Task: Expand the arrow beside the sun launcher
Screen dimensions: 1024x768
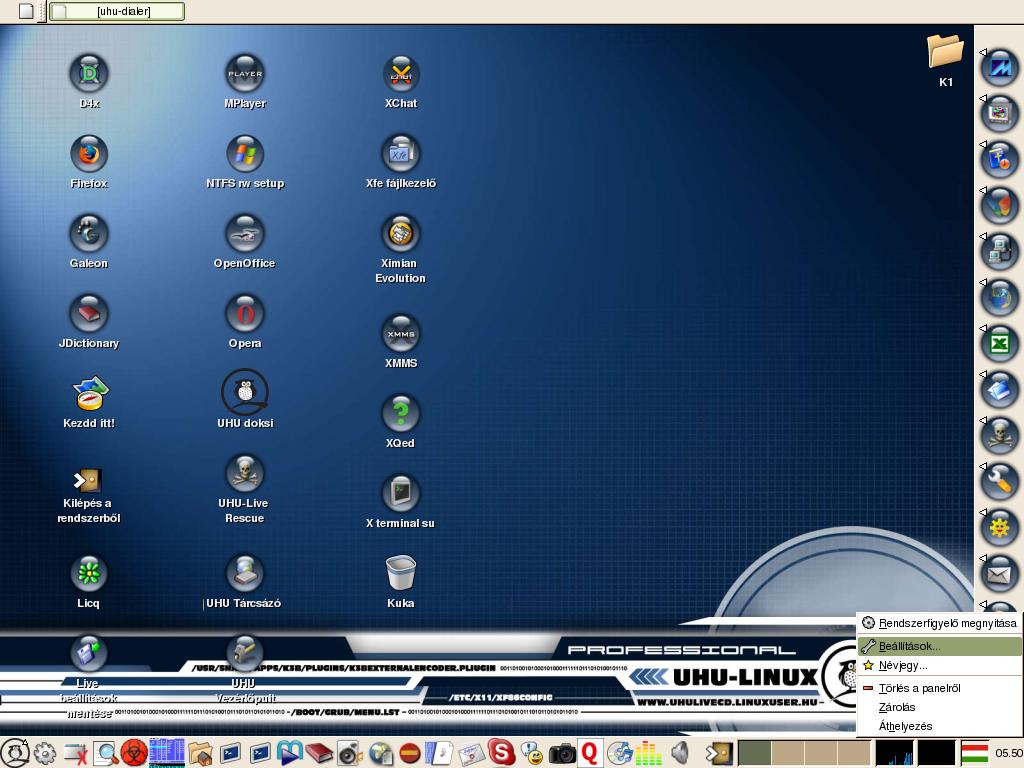Action: pyautogui.click(x=983, y=513)
